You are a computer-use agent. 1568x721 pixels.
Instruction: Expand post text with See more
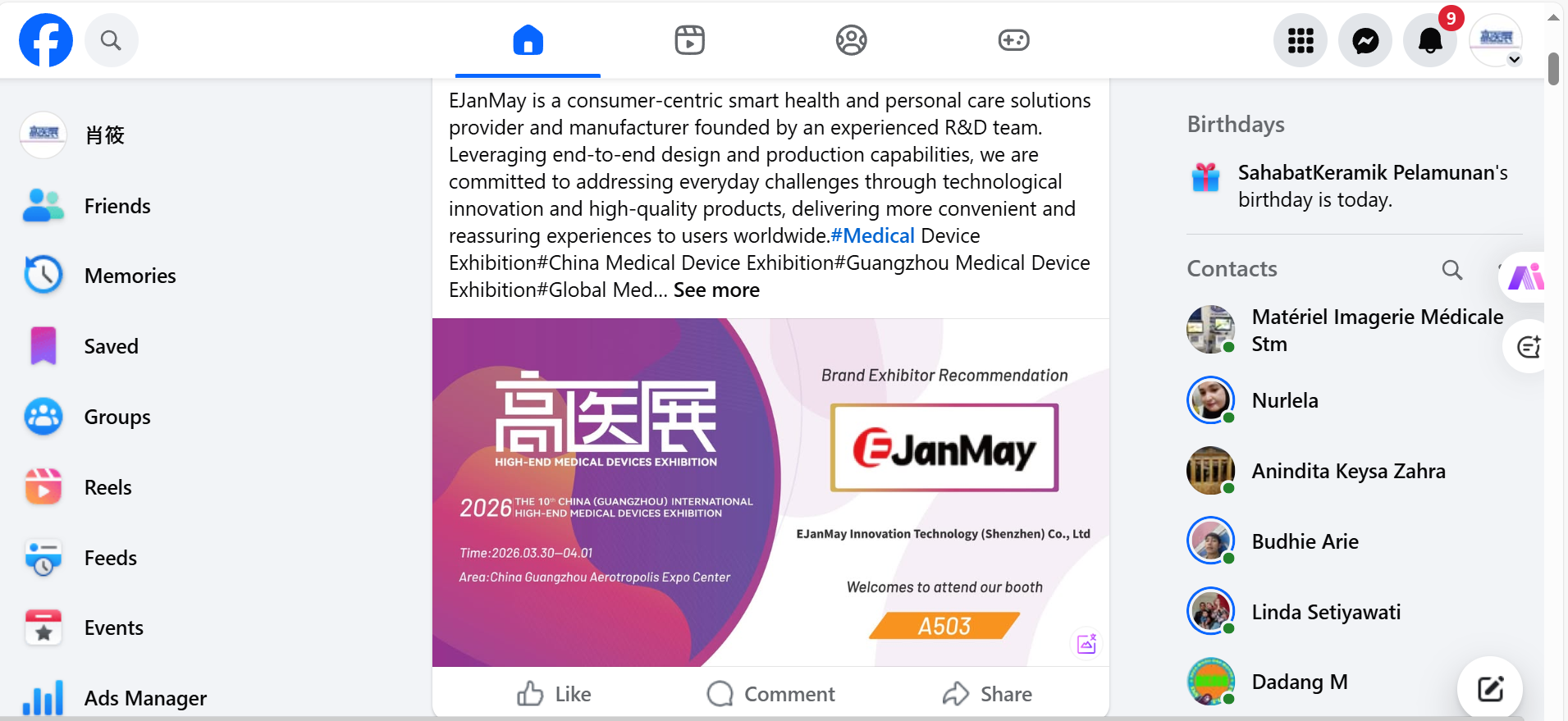pyautogui.click(x=716, y=290)
